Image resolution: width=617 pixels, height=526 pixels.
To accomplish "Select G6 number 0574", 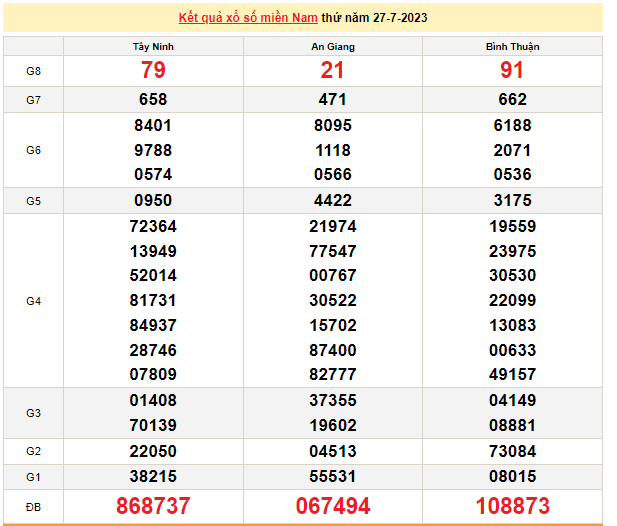I will coord(153,174).
